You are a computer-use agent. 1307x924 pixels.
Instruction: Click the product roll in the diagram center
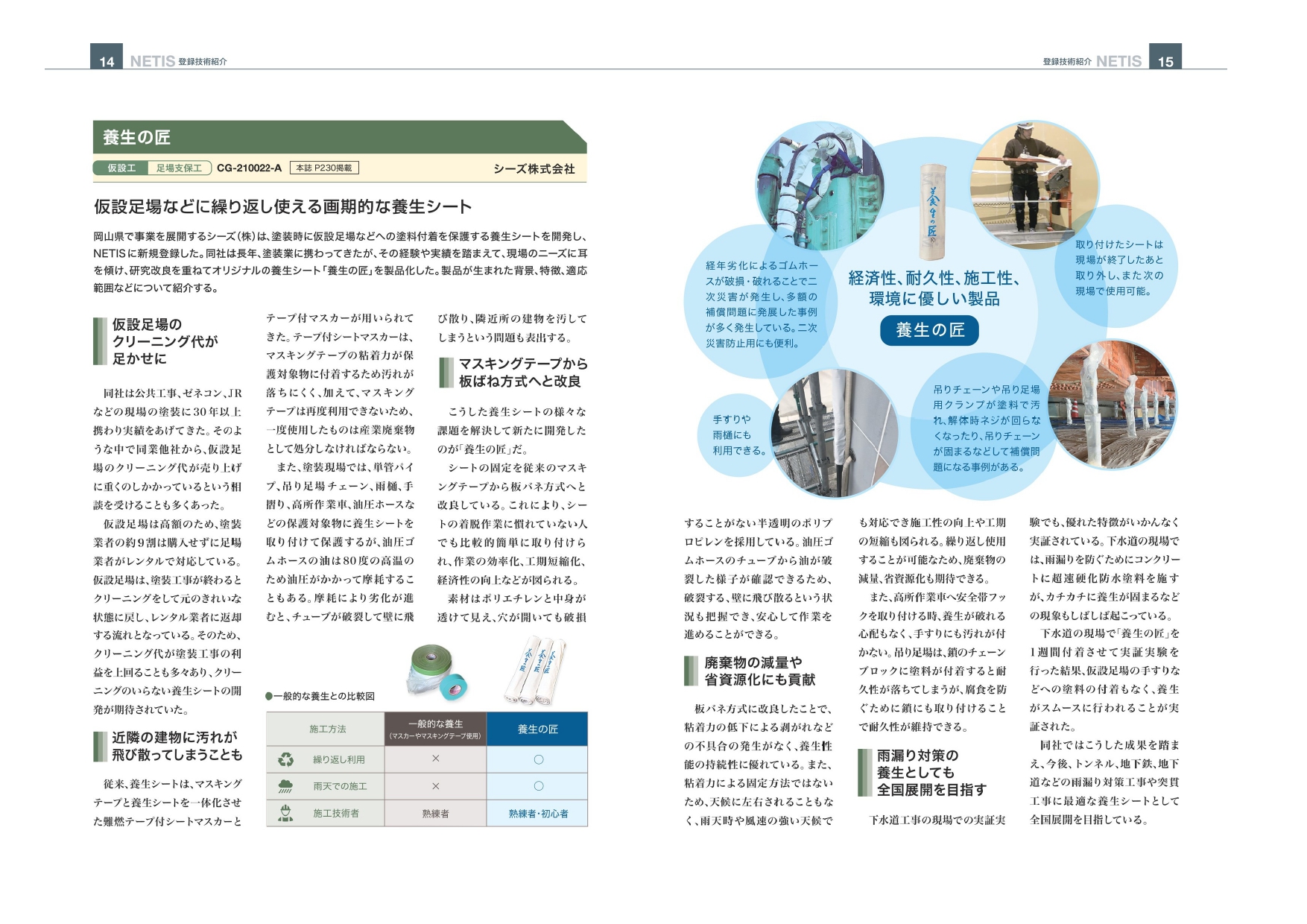(931, 212)
